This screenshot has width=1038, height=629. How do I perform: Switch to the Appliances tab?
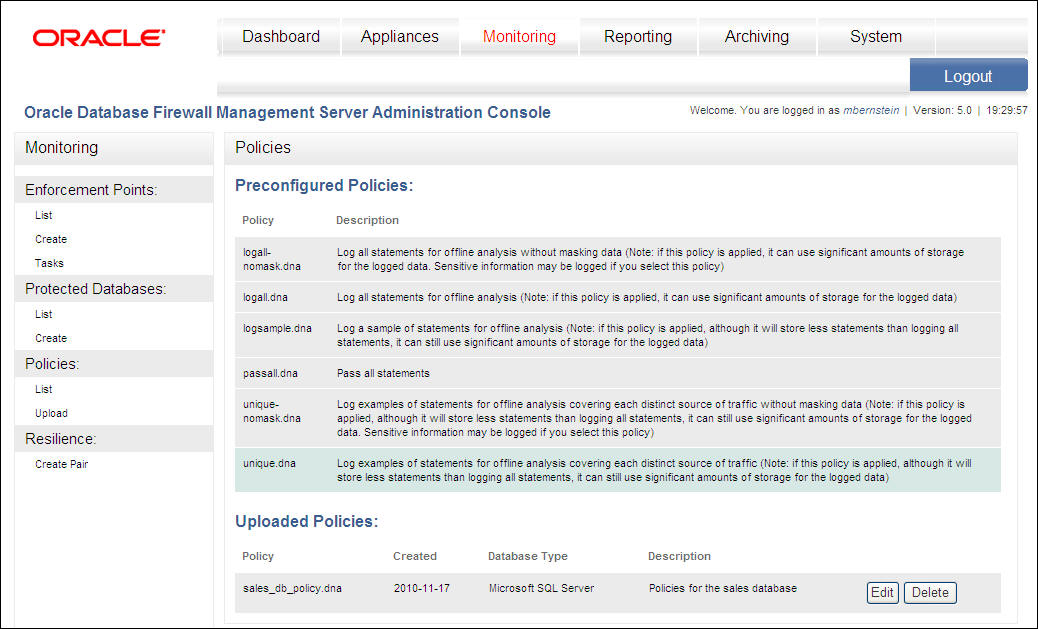coord(400,36)
